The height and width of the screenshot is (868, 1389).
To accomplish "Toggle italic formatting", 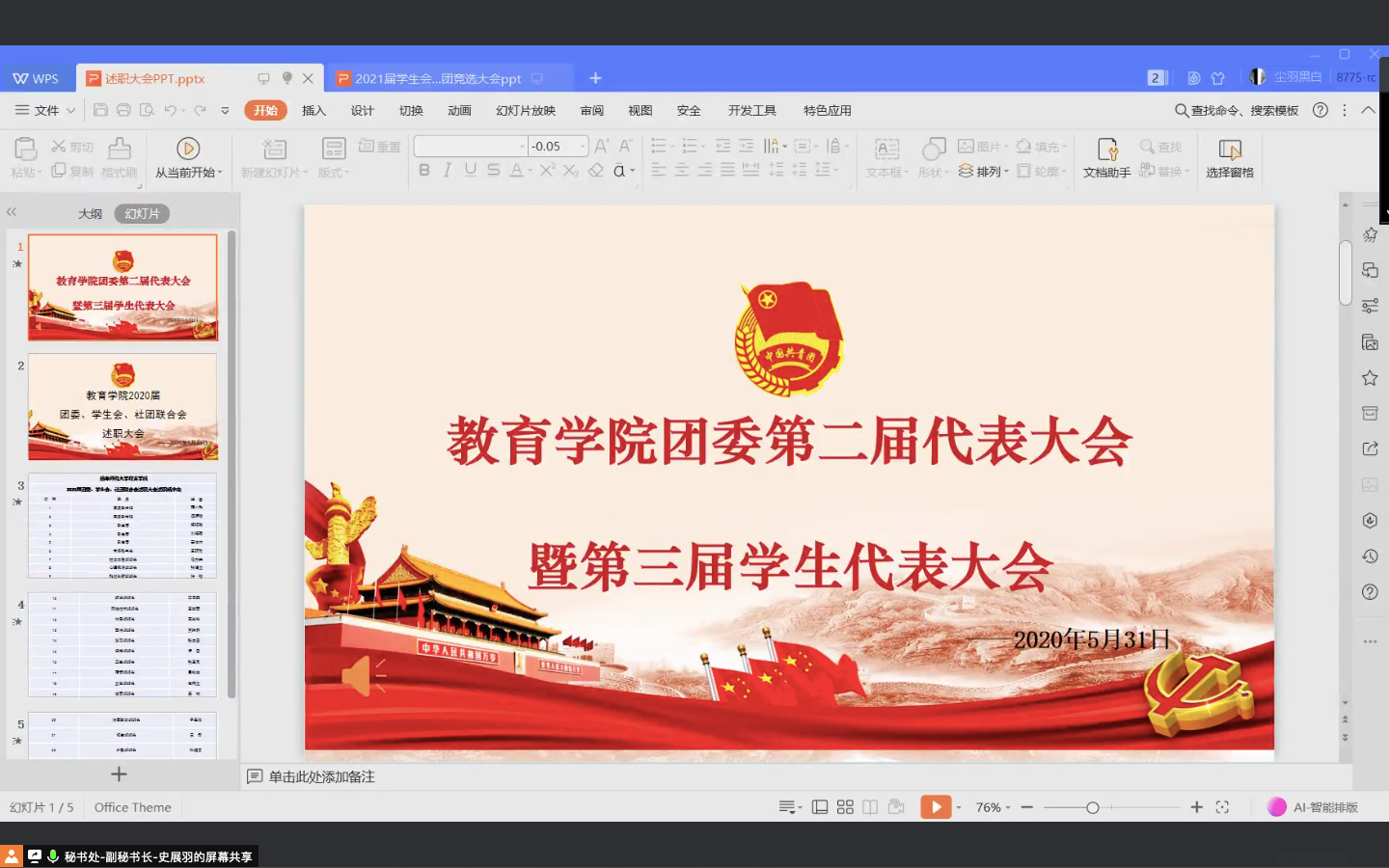I will pyautogui.click(x=448, y=171).
